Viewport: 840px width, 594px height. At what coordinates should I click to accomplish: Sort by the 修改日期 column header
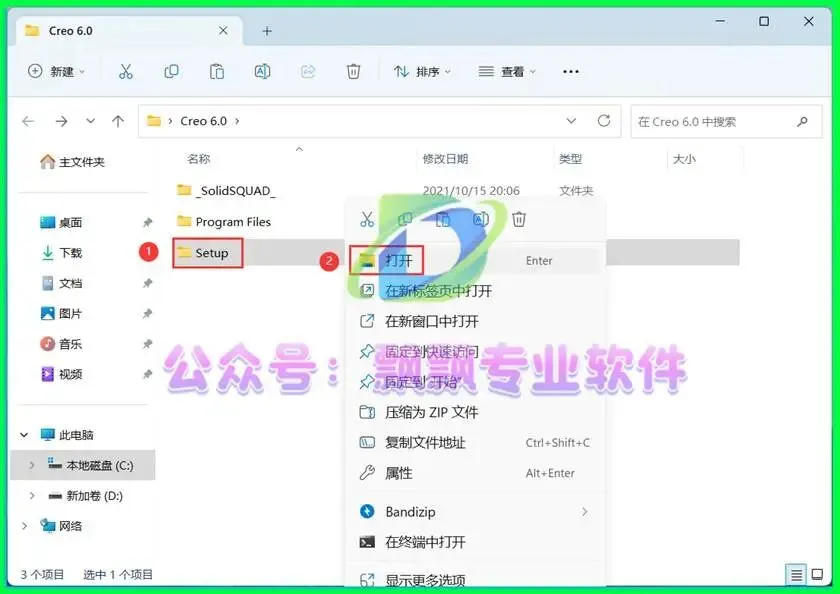pyautogui.click(x=445, y=159)
